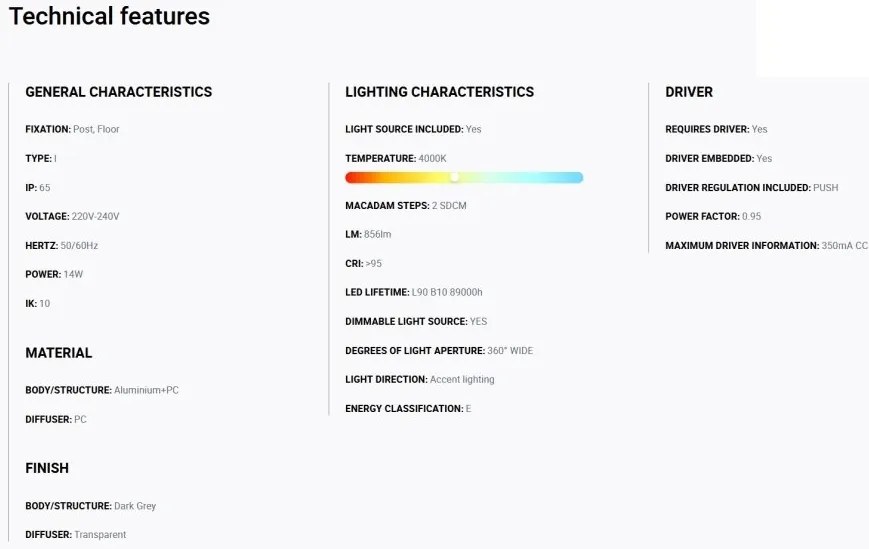The height and width of the screenshot is (549, 869).
Task: Click the Fixation: Post, Floor entry
Action: tap(72, 129)
